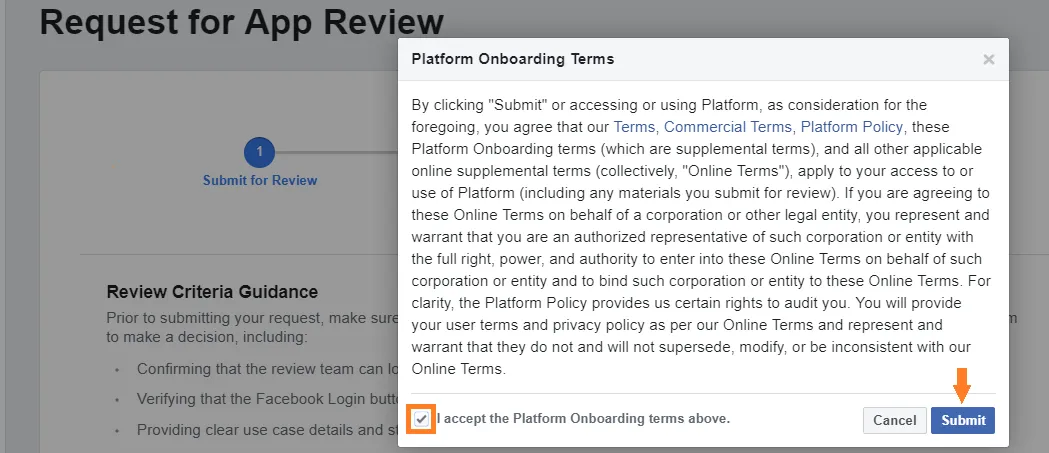
Task: Click the progress line beside step 1
Action: [336, 152]
